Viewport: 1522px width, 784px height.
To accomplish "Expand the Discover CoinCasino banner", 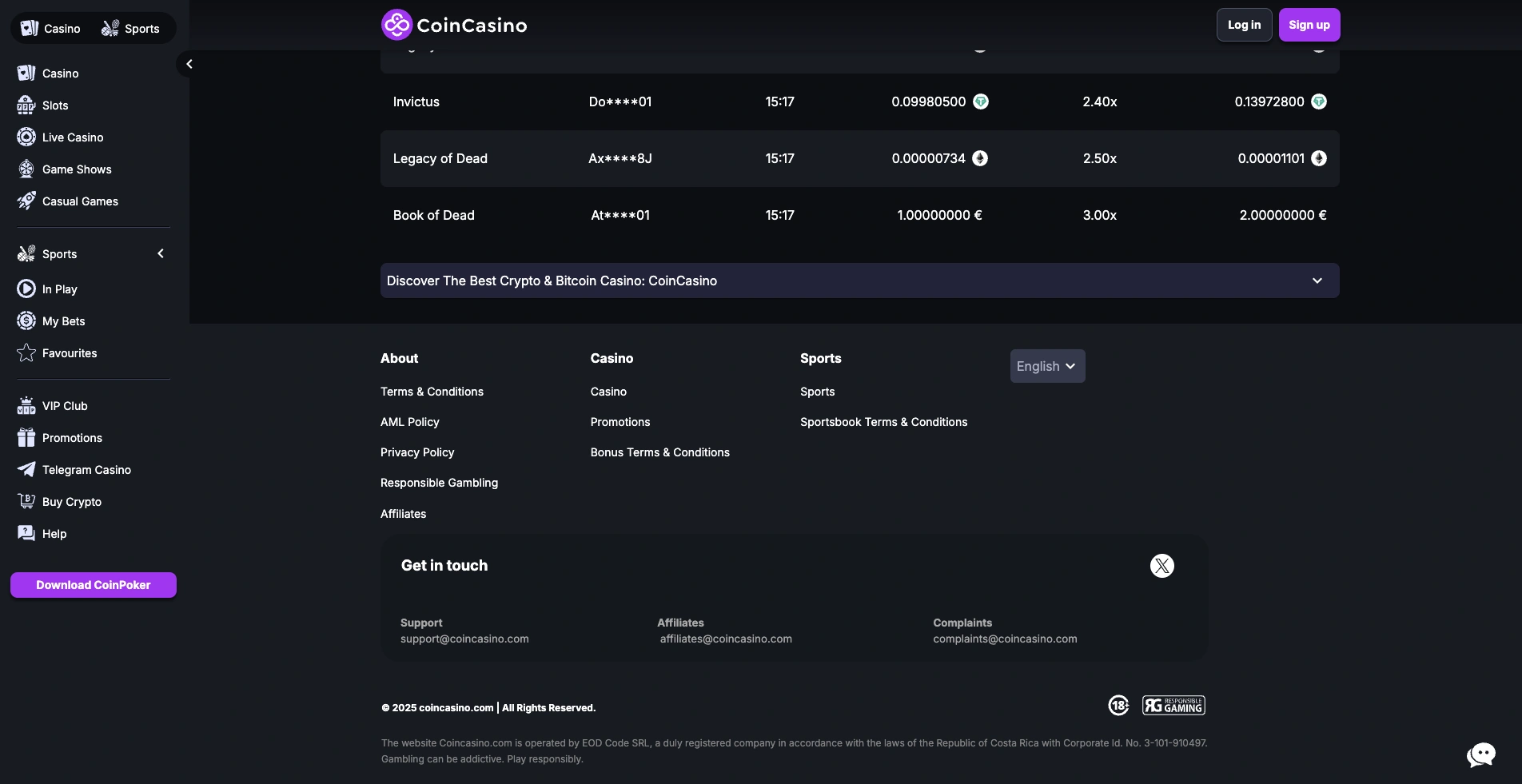I will click(1316, 281).
